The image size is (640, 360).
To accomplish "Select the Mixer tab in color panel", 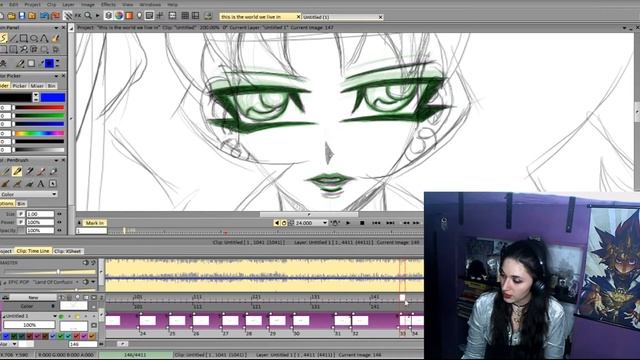I will (37, 86).
